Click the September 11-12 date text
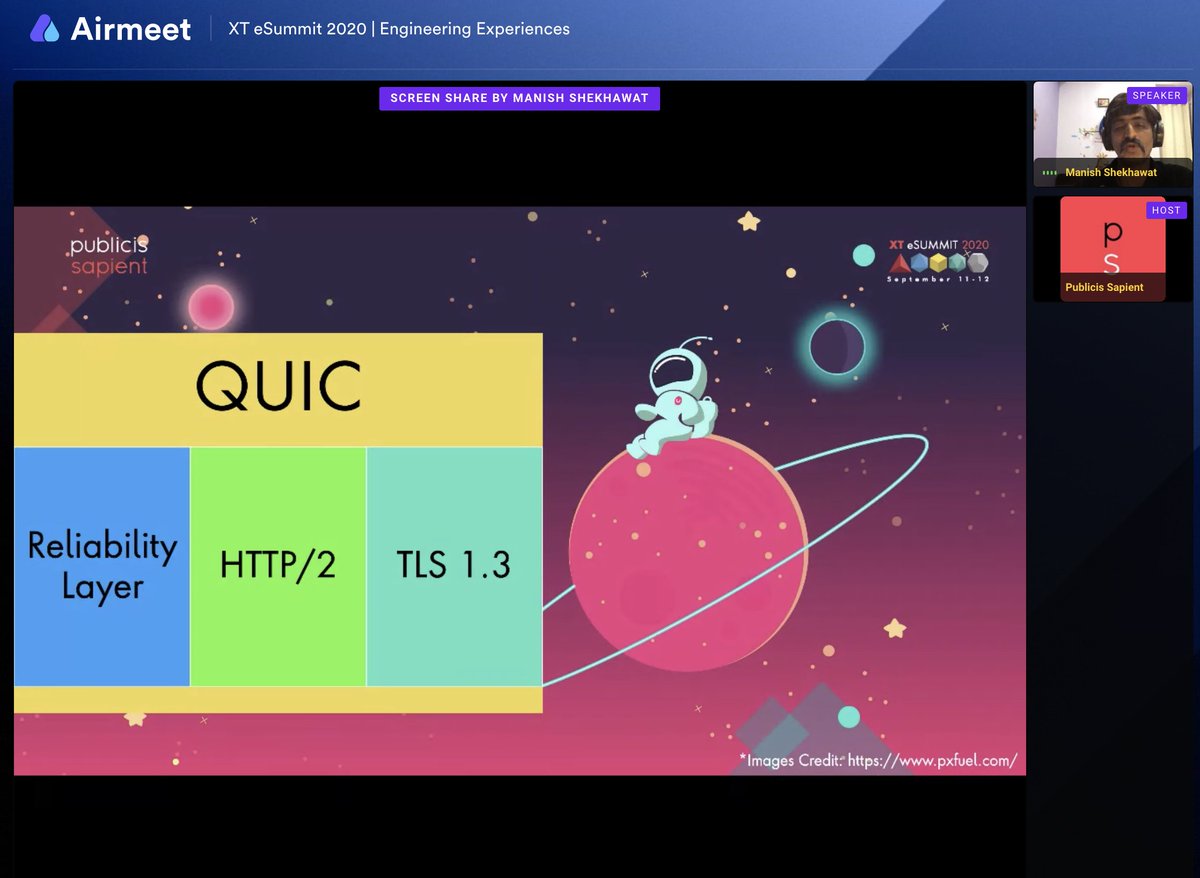 click(x=938, y=279)
